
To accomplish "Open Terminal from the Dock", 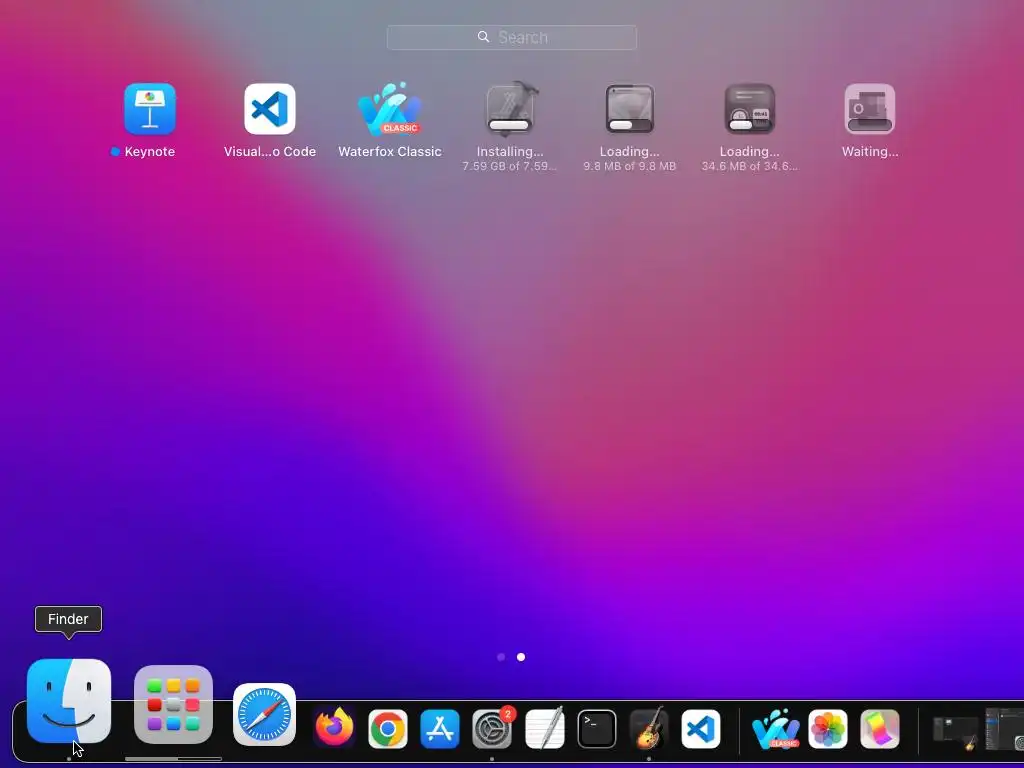I will 597,729.
